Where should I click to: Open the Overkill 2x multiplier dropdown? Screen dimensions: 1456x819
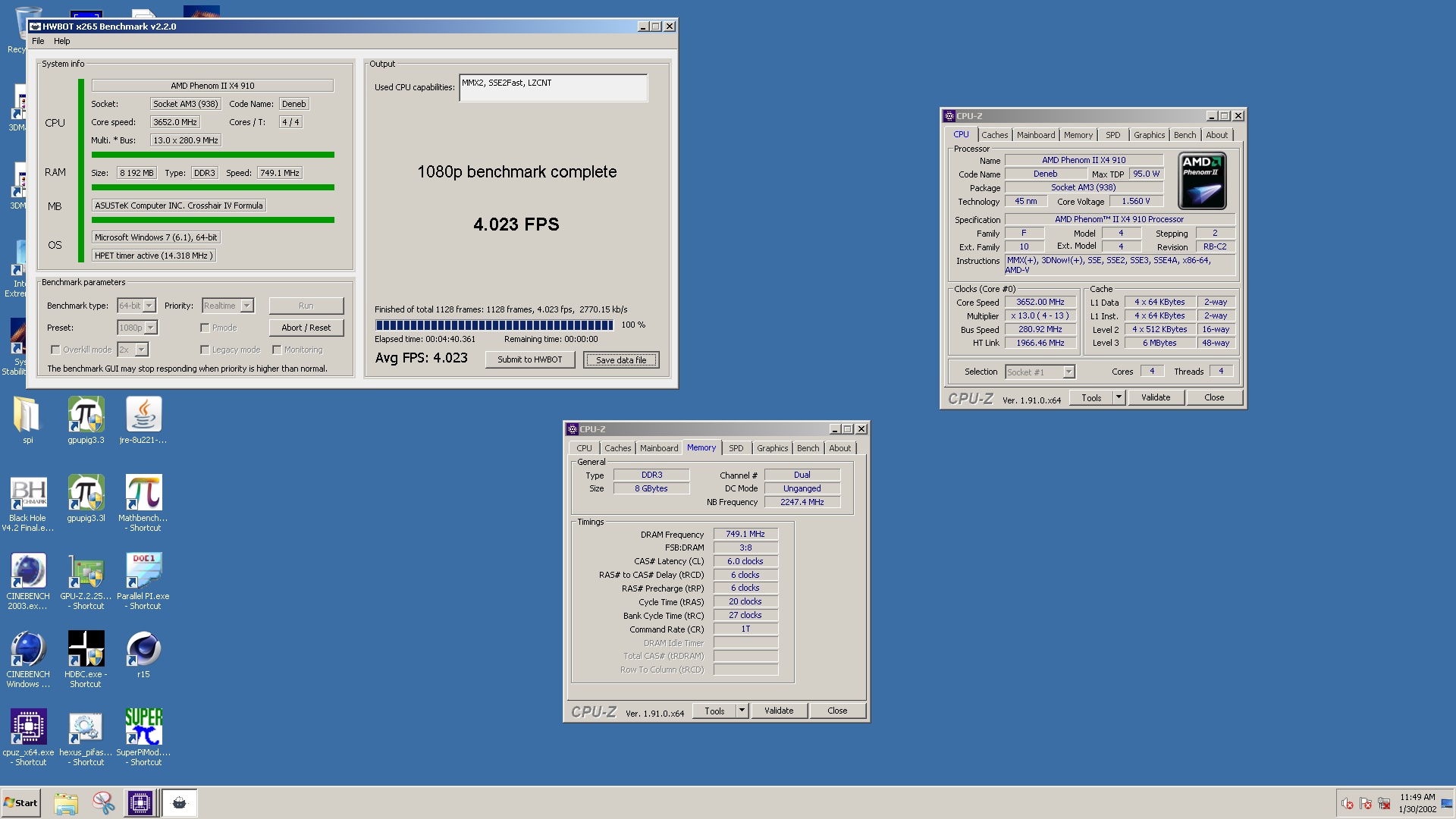pyautogui.click(x=133, y=350)
